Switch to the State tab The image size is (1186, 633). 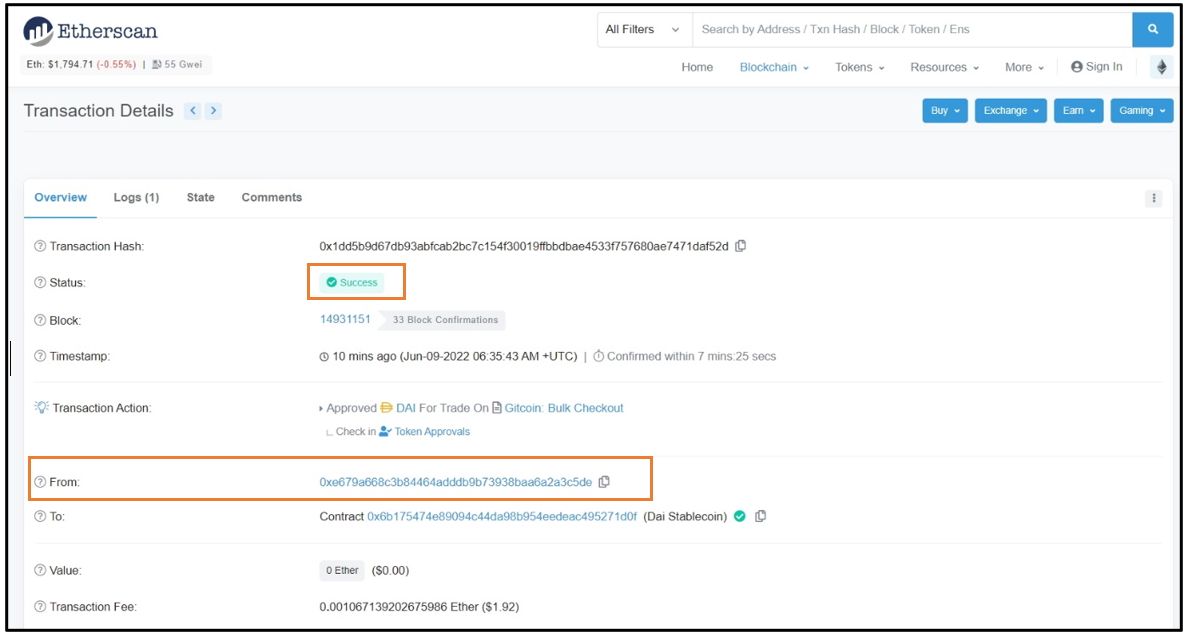[200, 198]
